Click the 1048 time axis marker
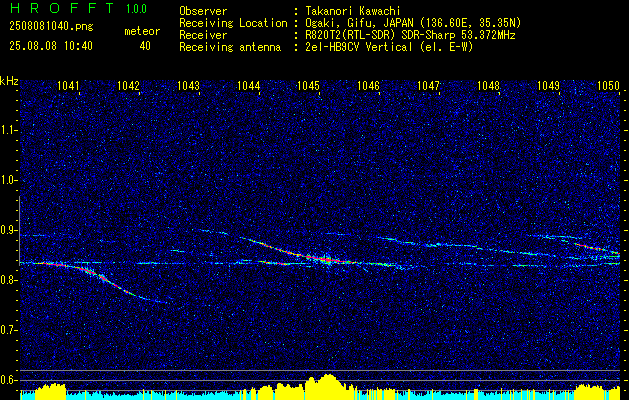Viewport: 629px width, 400px height. click(489, 85)
